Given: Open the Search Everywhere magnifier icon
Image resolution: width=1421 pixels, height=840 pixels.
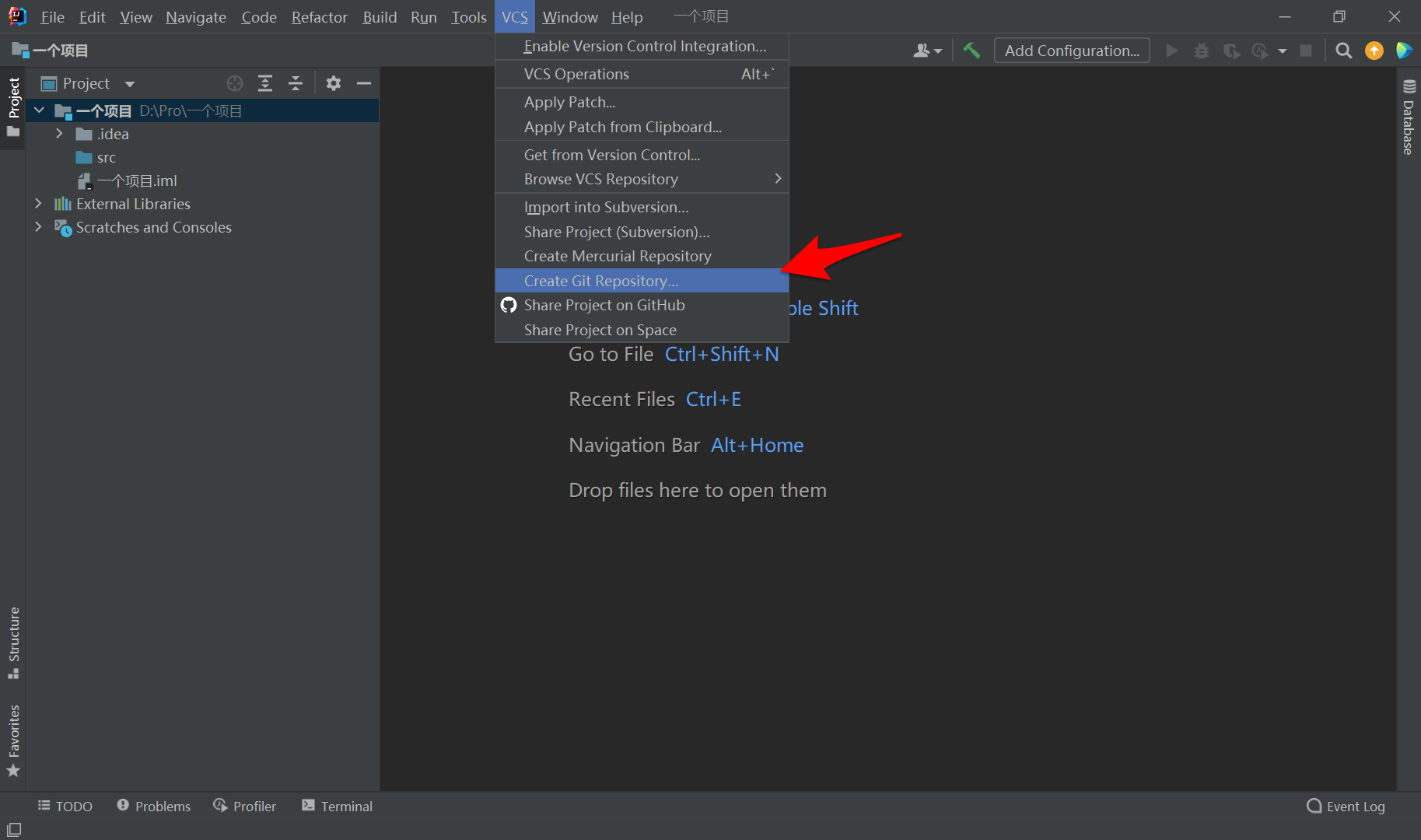Looking at the screenshot, I should tap(1343, 51).
